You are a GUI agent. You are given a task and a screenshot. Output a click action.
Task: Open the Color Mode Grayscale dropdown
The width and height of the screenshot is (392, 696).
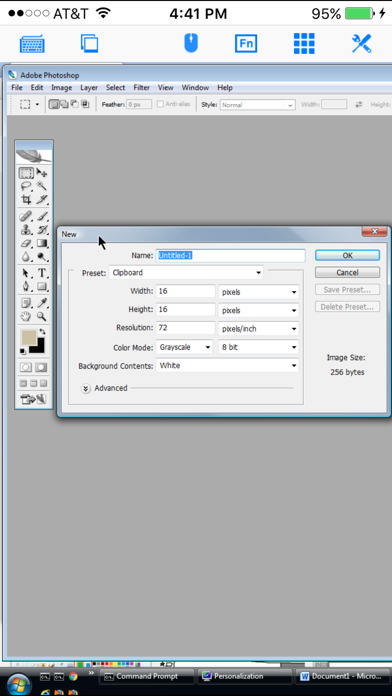(x=184, y=347)
